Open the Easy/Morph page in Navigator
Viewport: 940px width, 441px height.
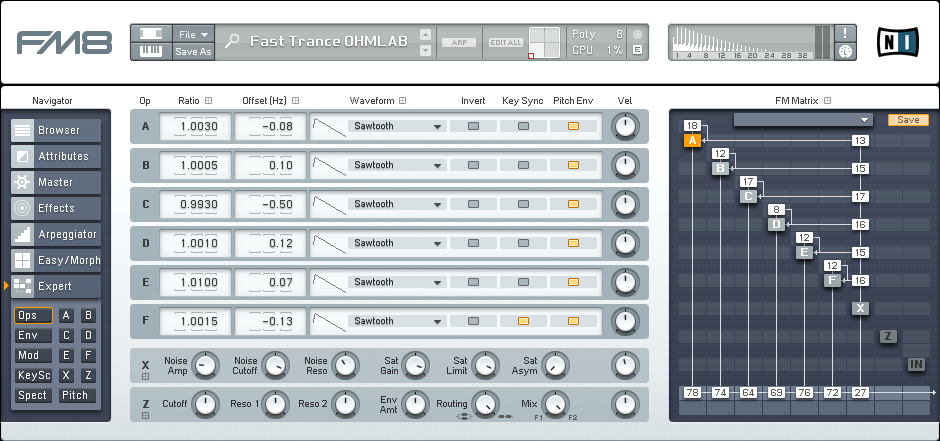pyautogui.click(x=56, y=260)
